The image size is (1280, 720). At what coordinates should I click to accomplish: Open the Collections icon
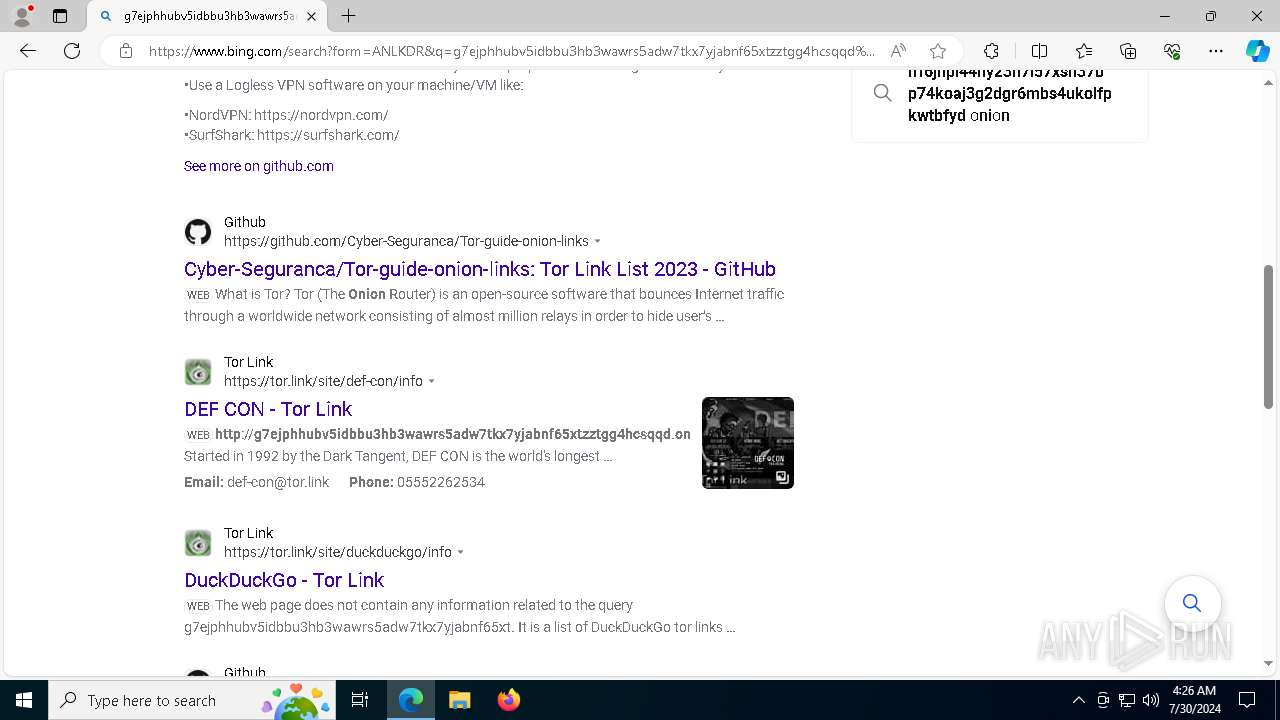pyautogui.click(x=1128, y=51)
